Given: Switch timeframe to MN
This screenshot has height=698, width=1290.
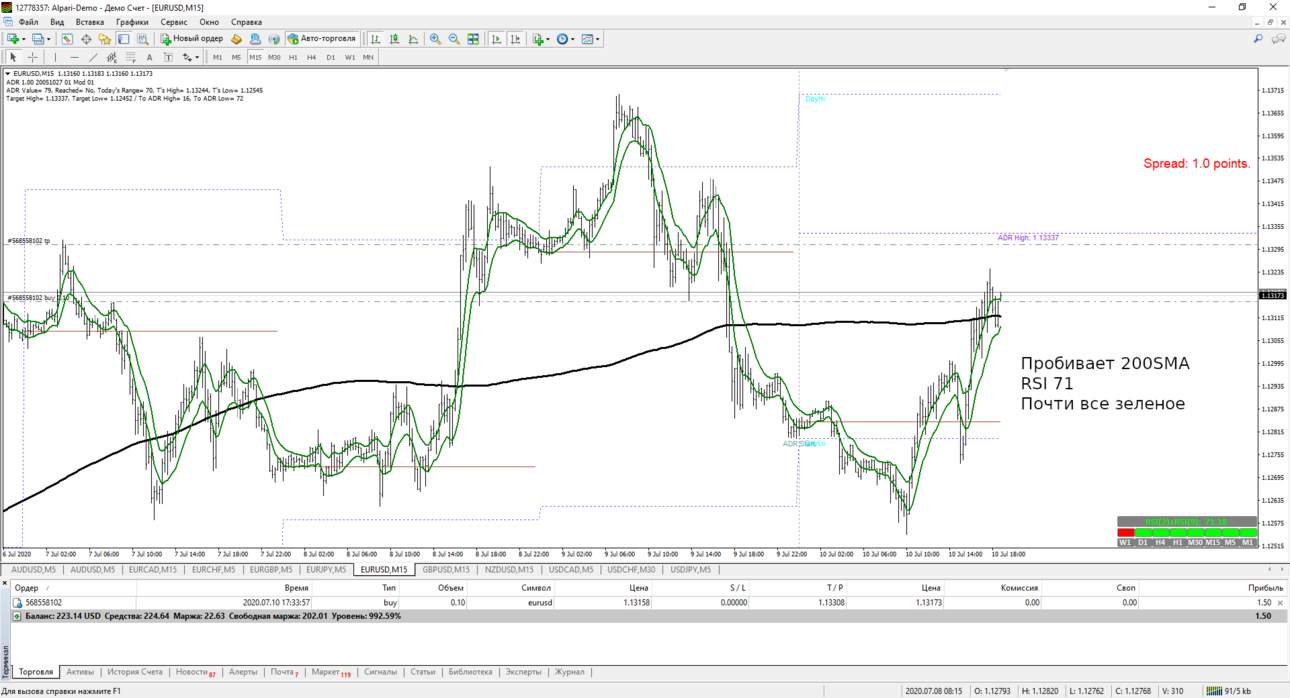Looking at the screenshot, I should coord(368,57).
